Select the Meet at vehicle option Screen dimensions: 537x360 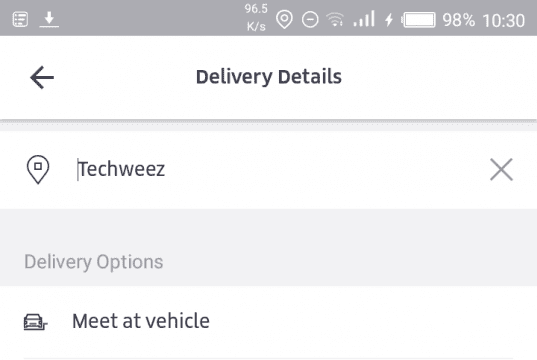[268, 321]
